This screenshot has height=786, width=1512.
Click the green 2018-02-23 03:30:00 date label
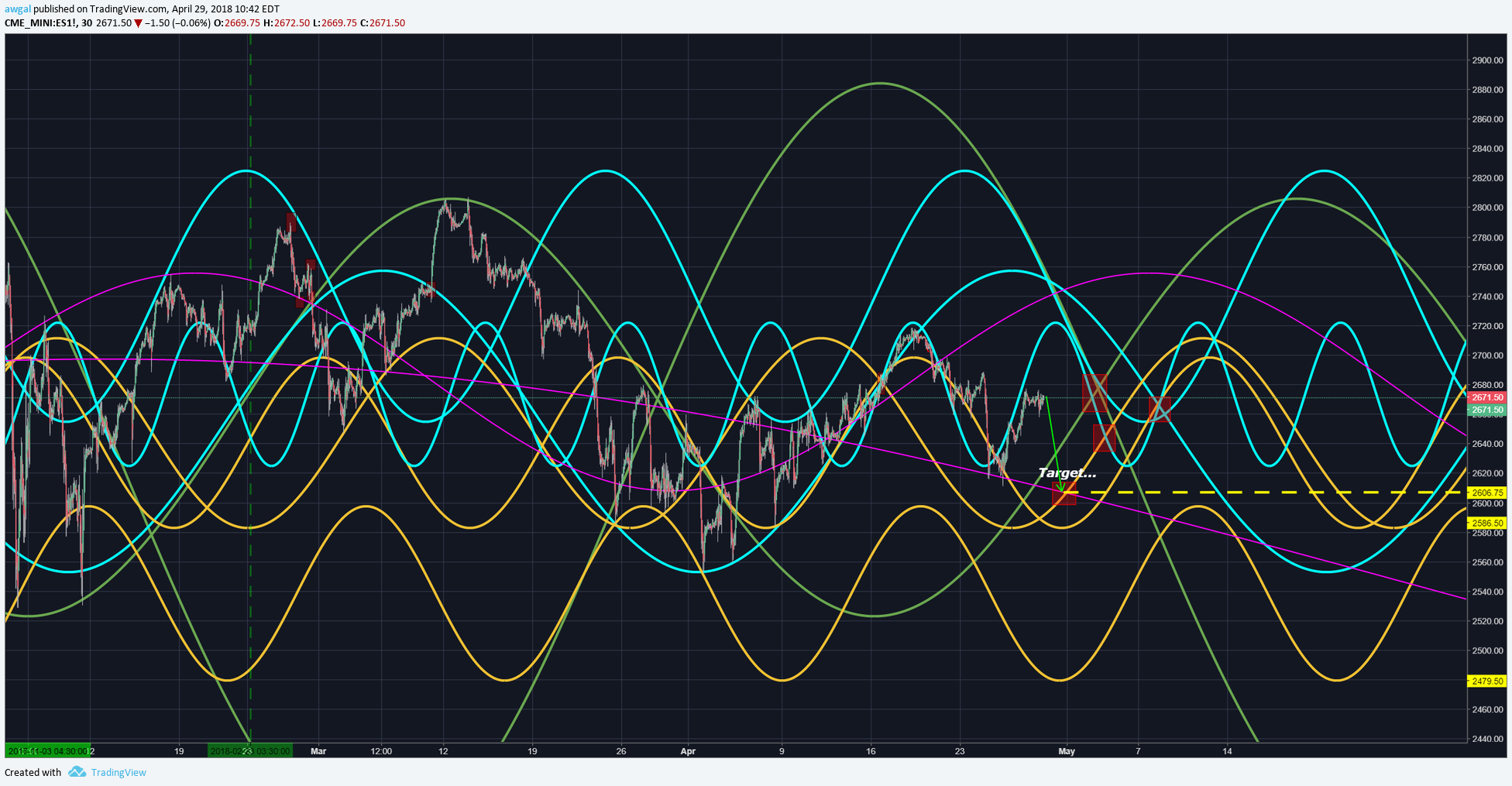point(250,751)
